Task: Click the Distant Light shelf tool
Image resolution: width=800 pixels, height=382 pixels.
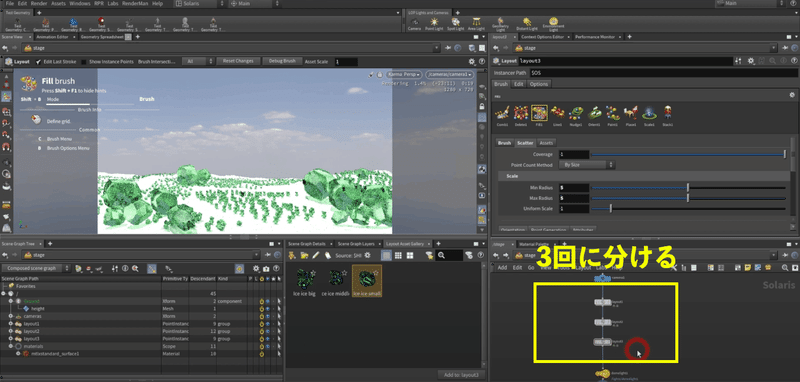Action: pos(527,24)
